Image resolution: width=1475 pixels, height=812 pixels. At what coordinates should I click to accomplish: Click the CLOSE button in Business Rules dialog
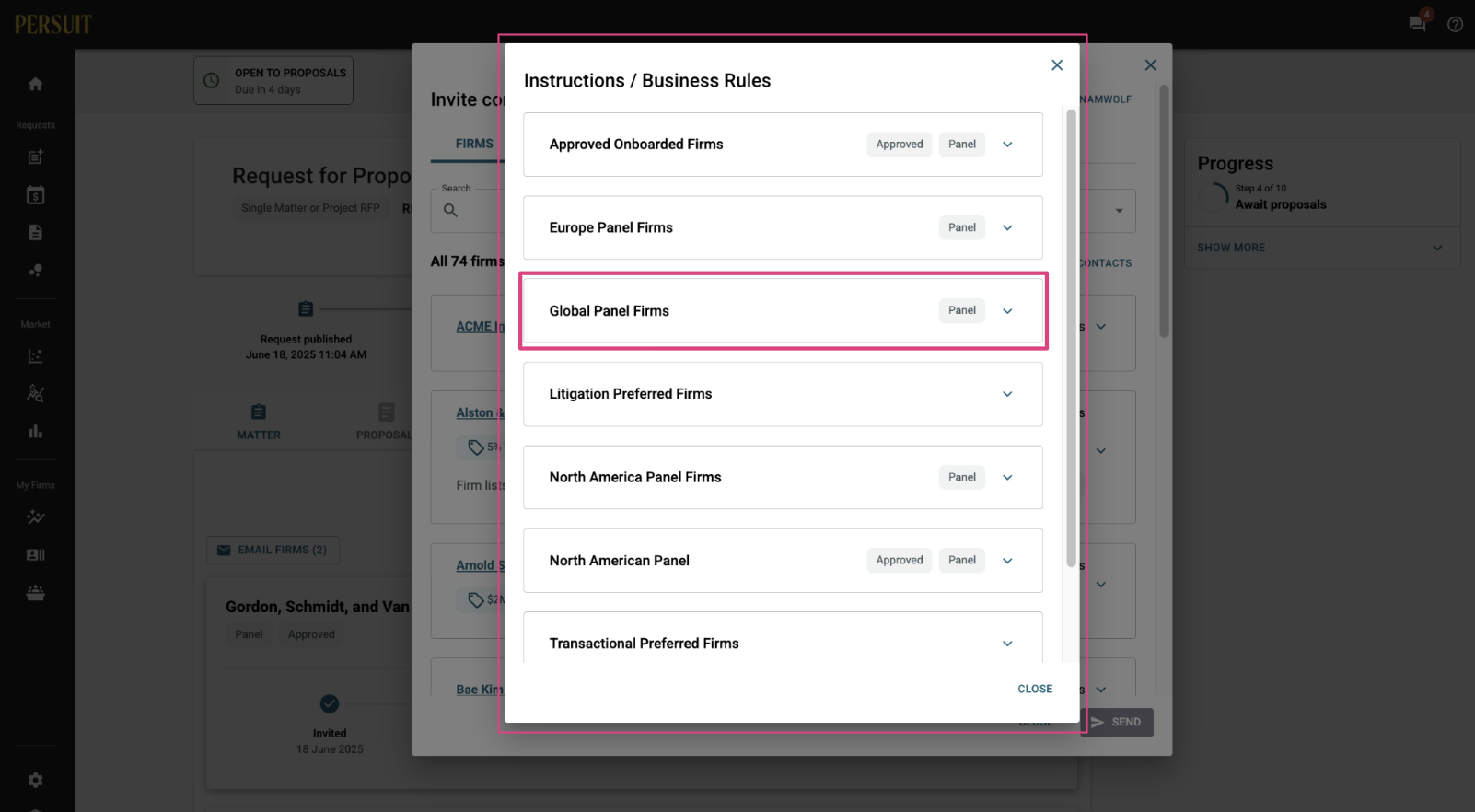1035,689
